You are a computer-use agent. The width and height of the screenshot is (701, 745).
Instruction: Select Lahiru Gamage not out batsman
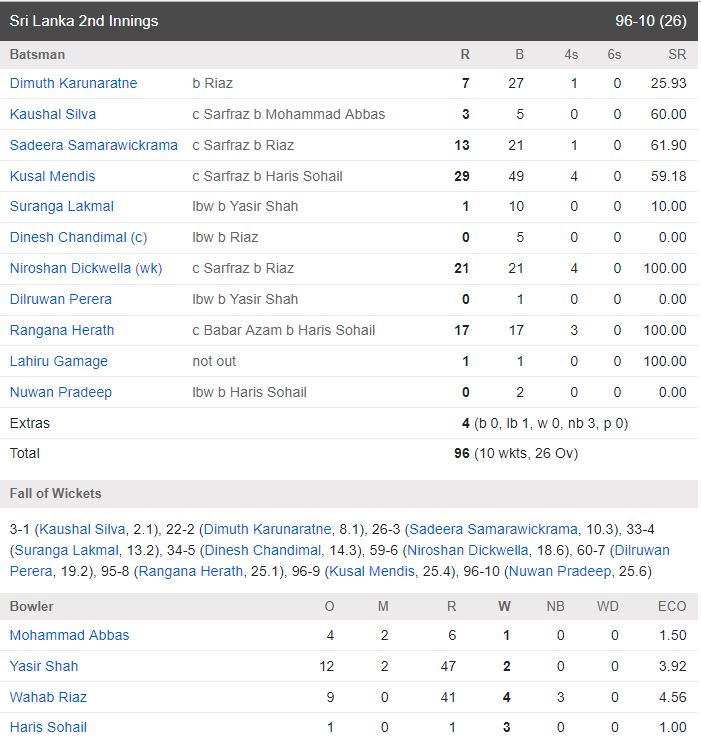(58, 361)
